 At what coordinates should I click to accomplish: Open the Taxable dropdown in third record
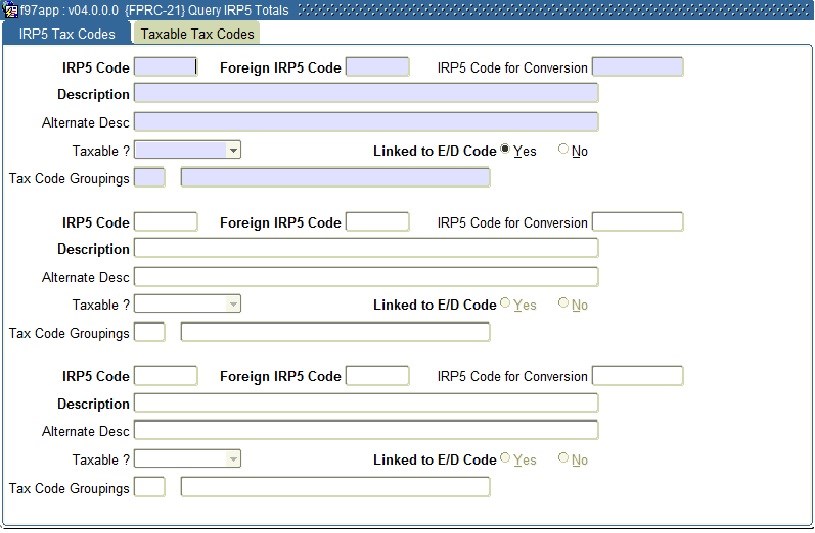tap(233, 459)
